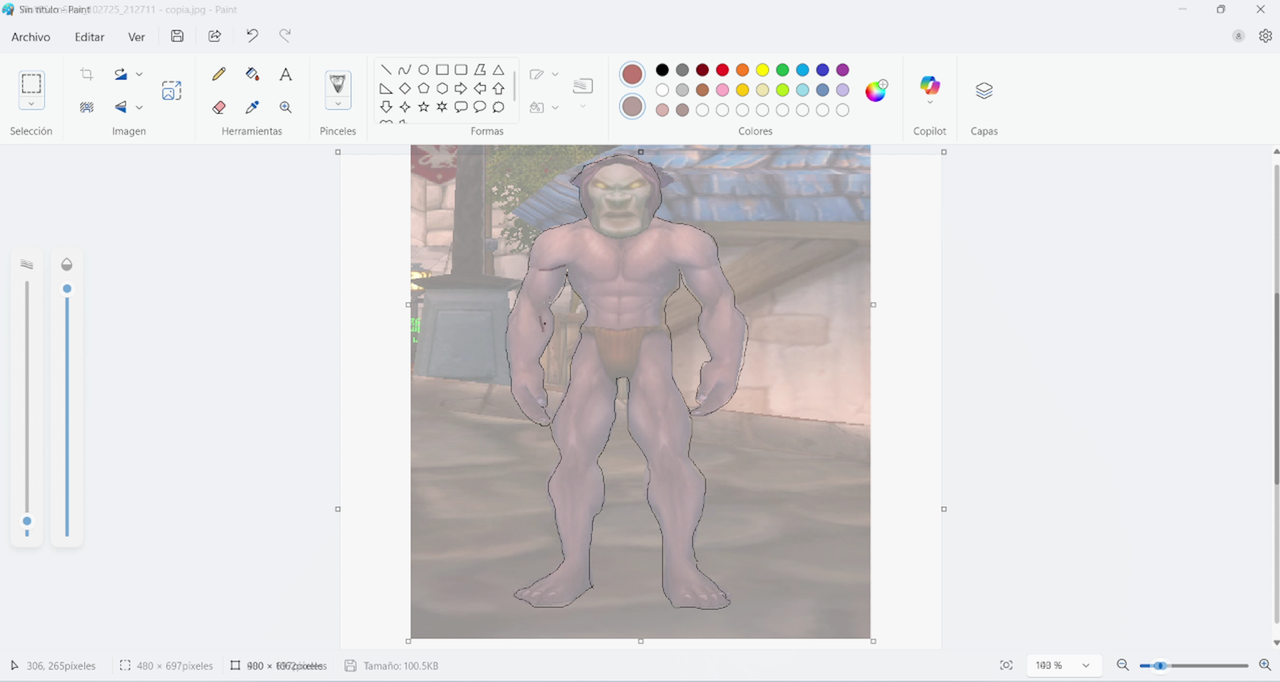The image size is (1280, 682).
Task: Select the Pencil tool
Action: (219, 74)
